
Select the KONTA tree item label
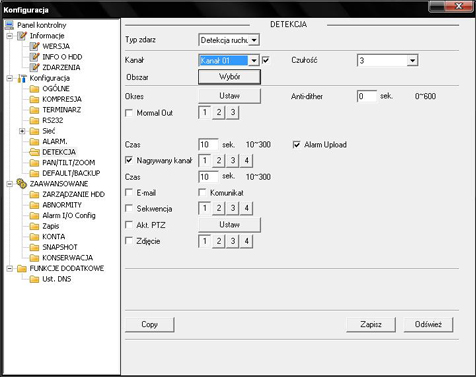click(x=54, y=237)
